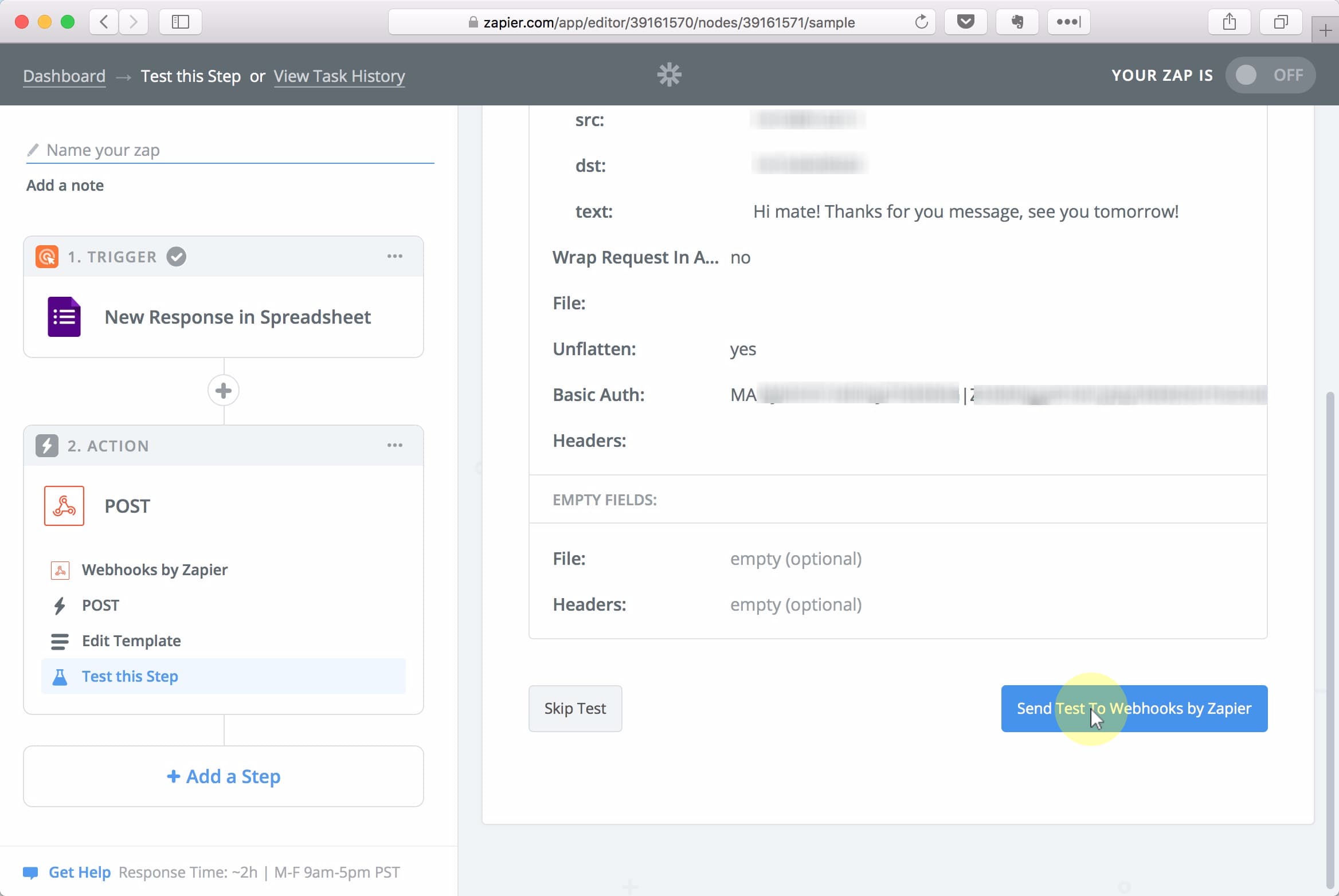
Task: Click the Google Forms purple icon
Action: point(64,317)
